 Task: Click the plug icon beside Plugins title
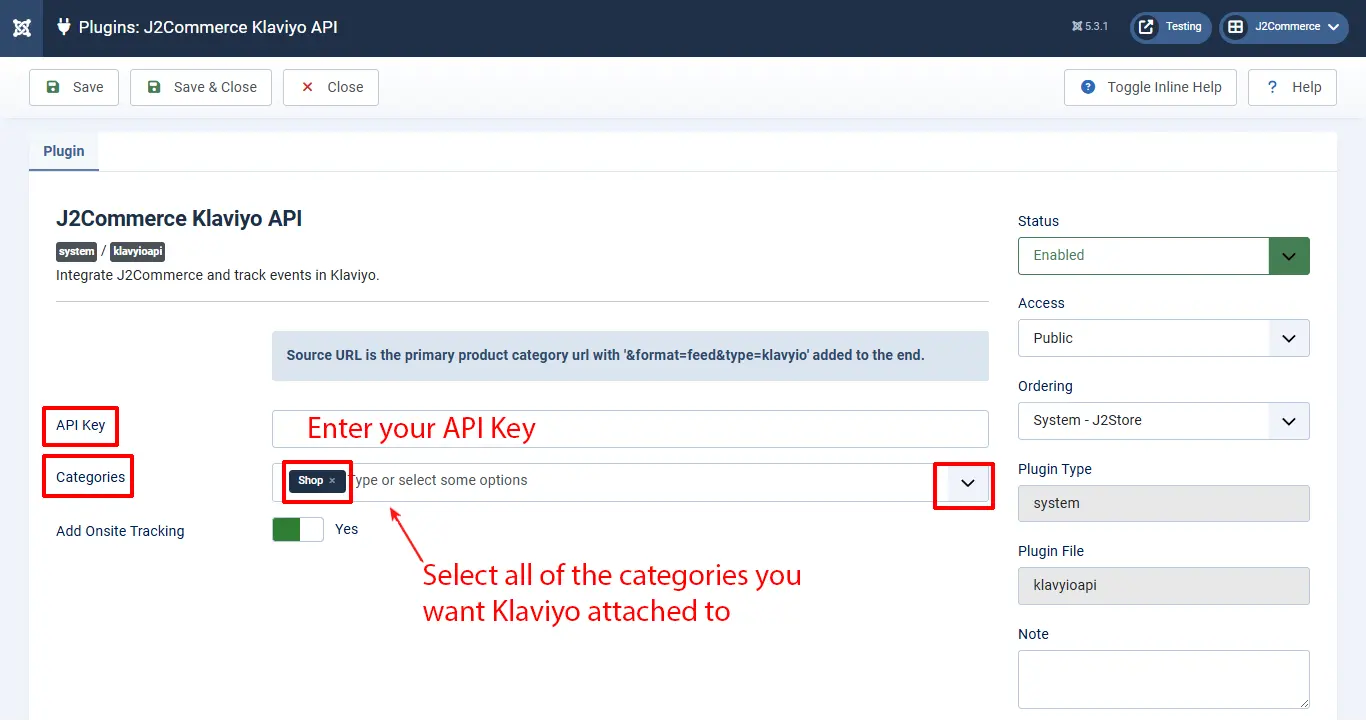64,27
